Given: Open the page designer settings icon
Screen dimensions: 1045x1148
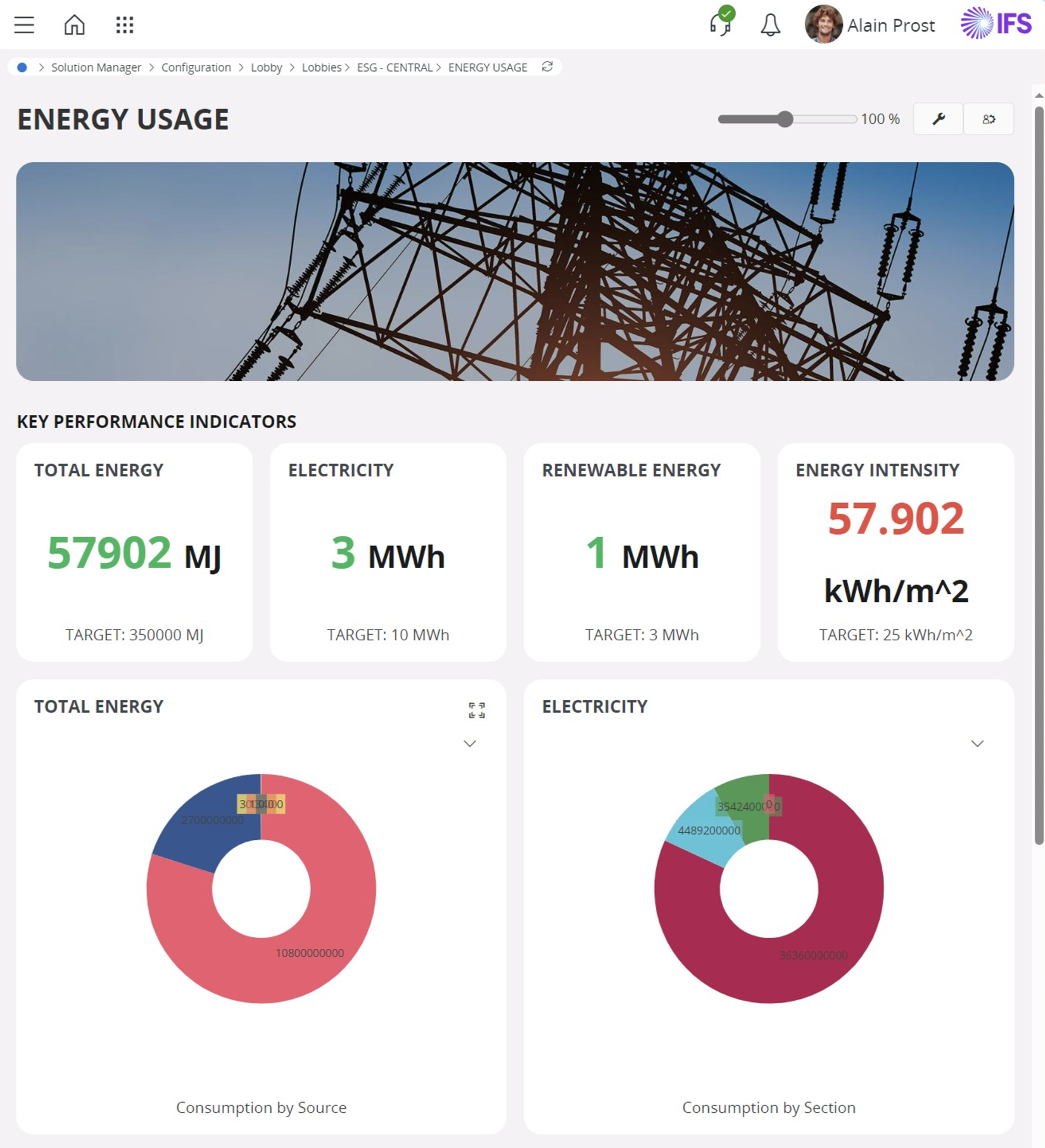Looking at the screenshot, I should pyautogui.click(x=988, y=119).
